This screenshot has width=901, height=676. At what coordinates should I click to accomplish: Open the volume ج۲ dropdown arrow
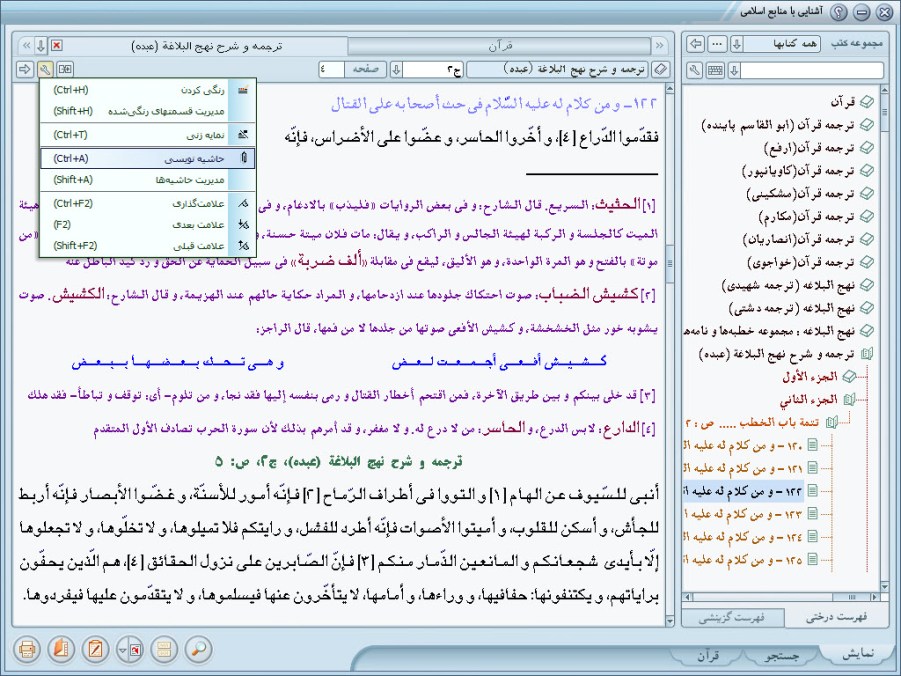point(396,70)
